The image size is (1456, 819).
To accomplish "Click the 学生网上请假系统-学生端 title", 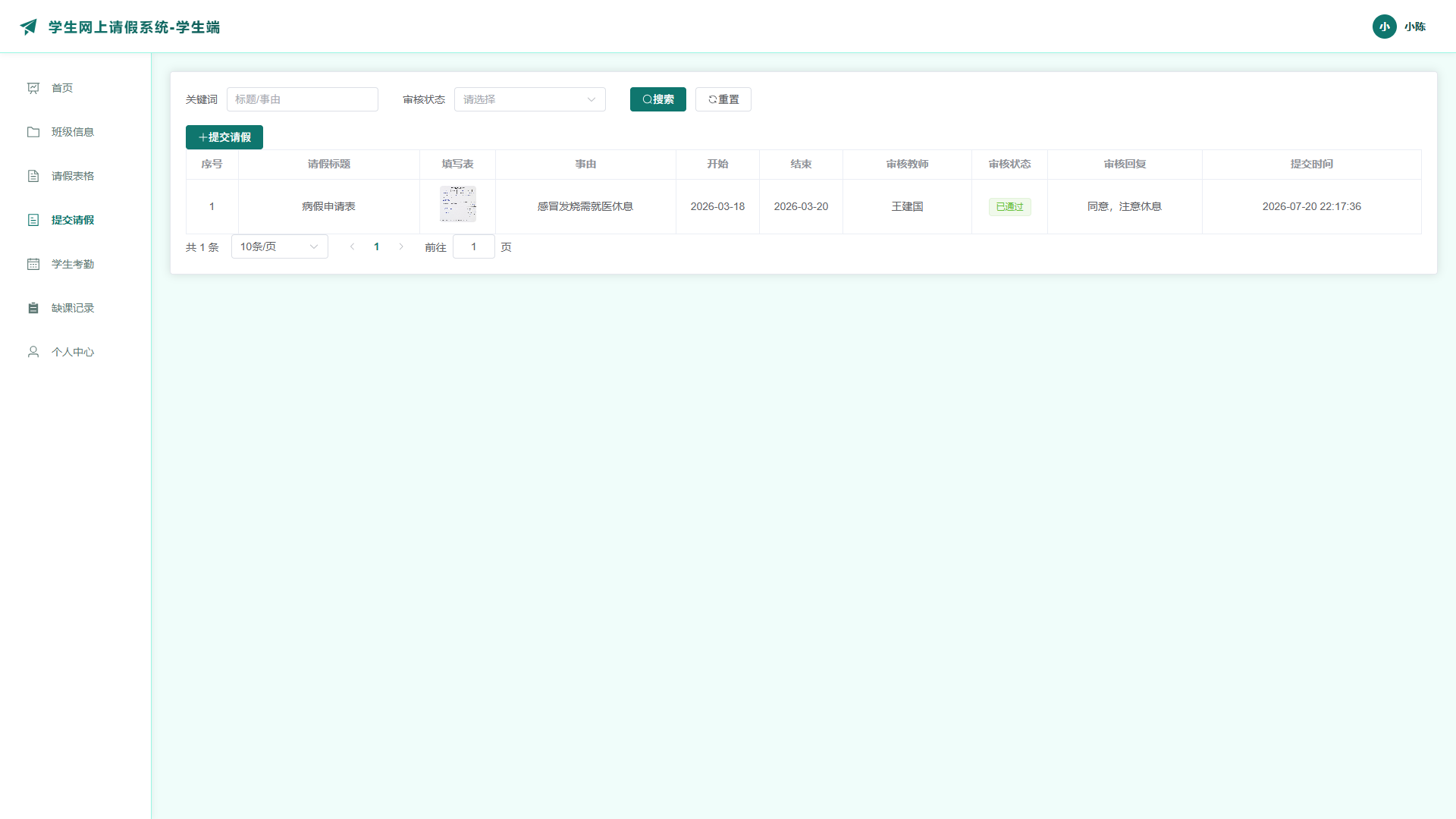I will coord(134,27).
